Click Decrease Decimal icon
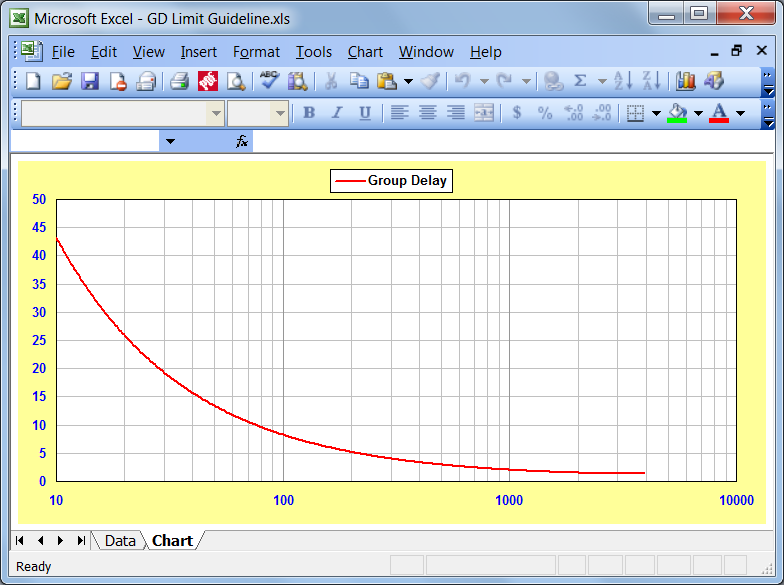Viewport: 784px width, 585px height. pyautogui.click(x=602, y=113)
